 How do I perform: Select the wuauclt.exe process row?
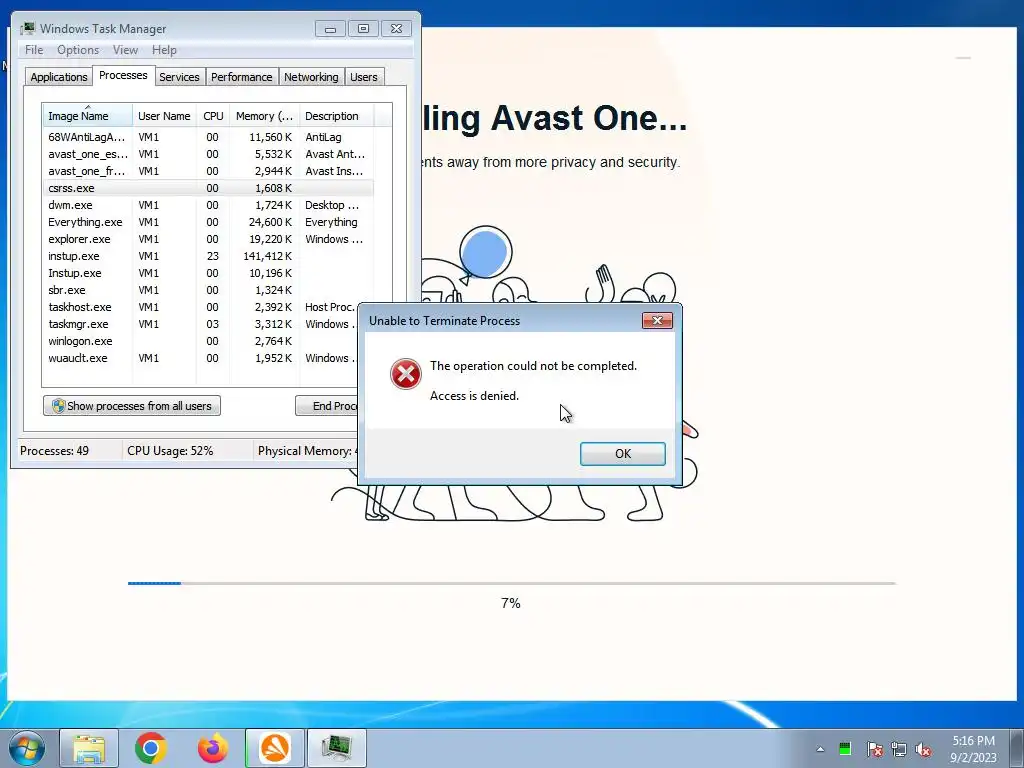tap(200, 358)
